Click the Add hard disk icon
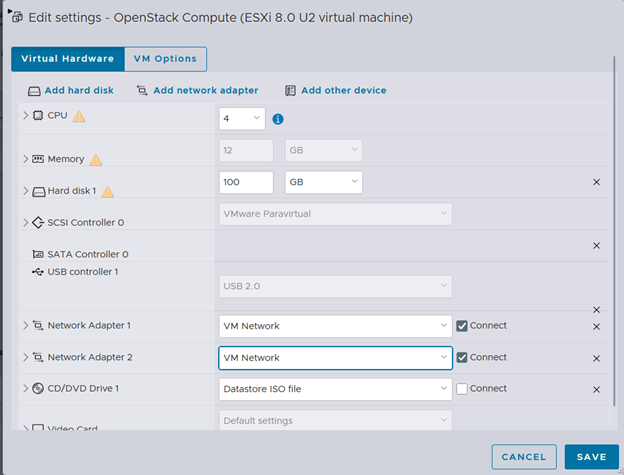Image resolution: width=624 pixels, height=475 pixels. click(x=34, y=91)
